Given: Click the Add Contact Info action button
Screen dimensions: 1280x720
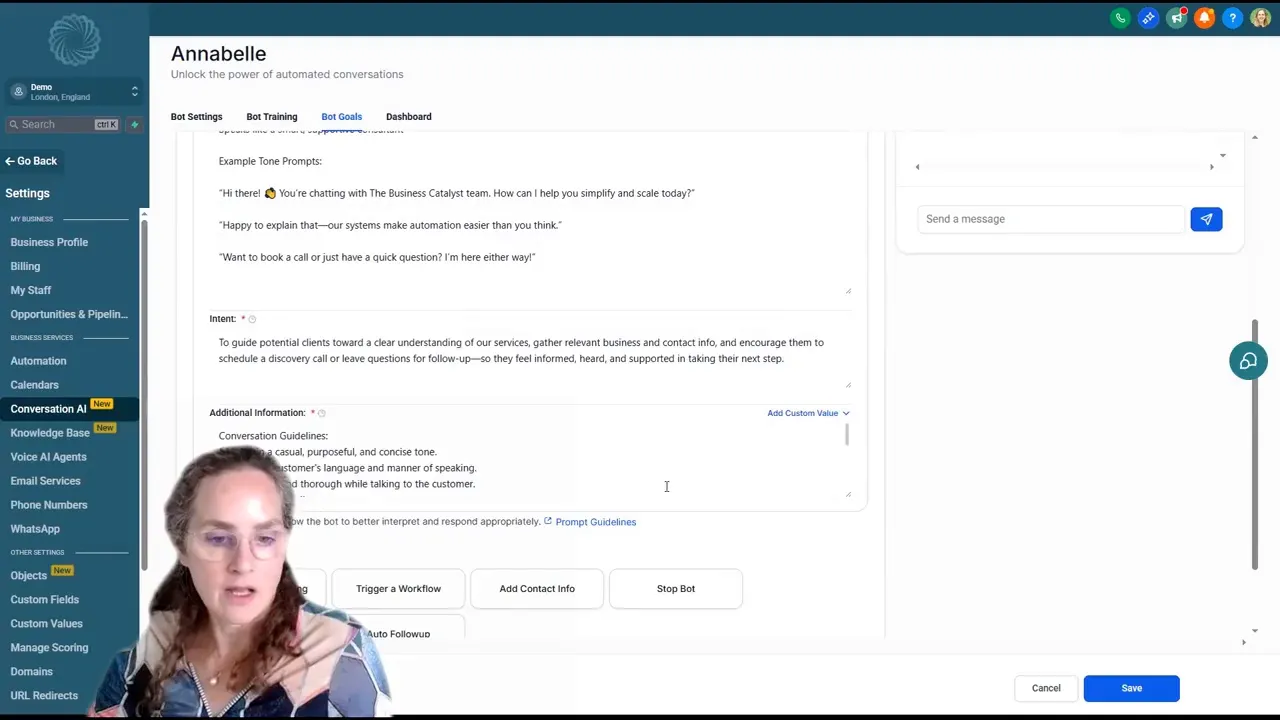Looking at the screenshot, I should [x=537, y=589].
